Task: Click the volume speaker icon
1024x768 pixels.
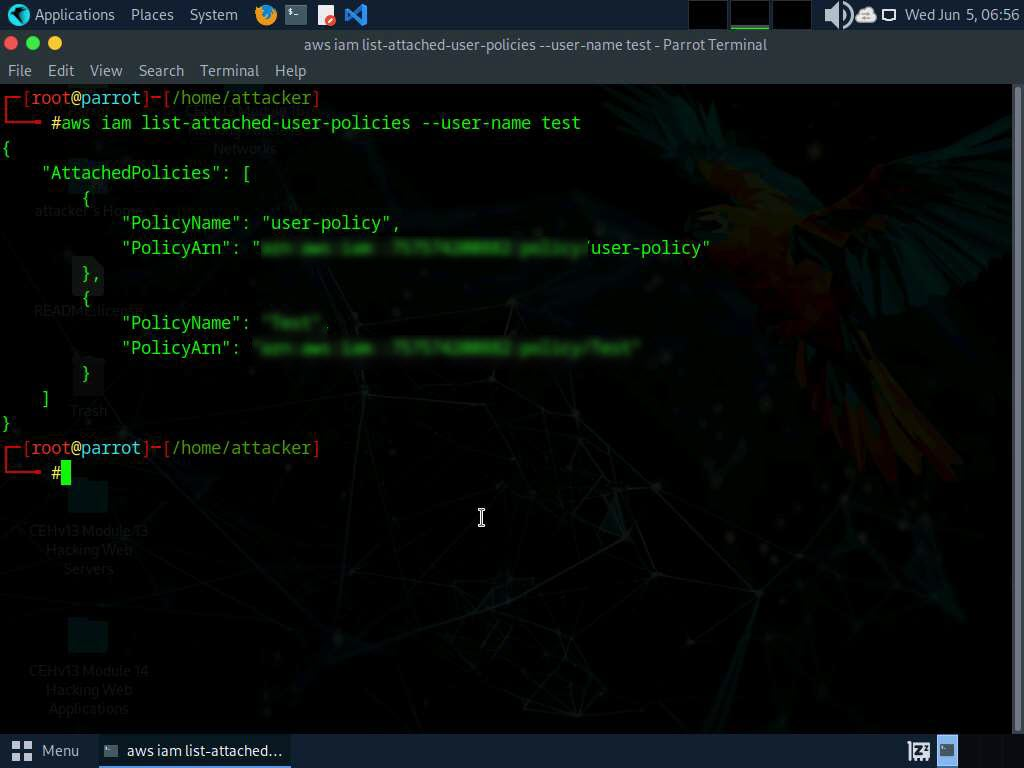Action: tap(837, 15)
